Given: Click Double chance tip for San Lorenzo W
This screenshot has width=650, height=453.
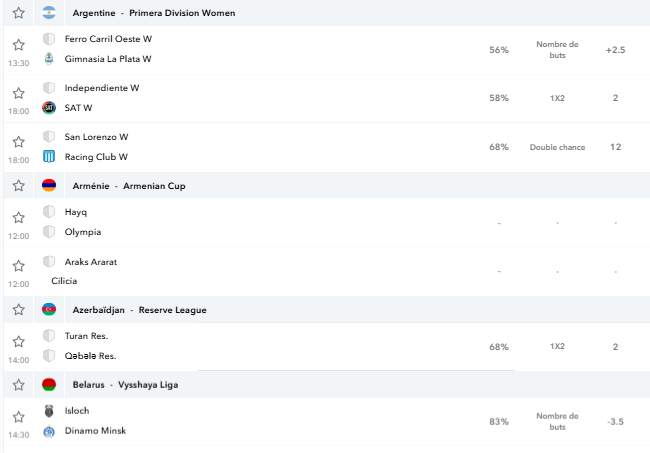Looking at the screenshot, I should pos(557,147).
